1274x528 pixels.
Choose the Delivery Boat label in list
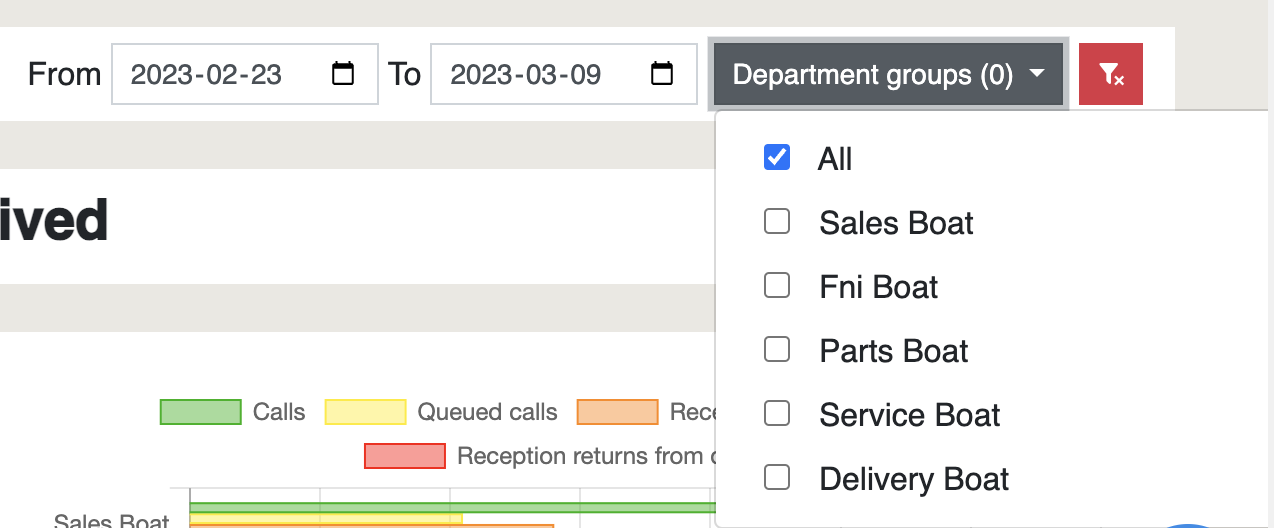coord(914,479)
